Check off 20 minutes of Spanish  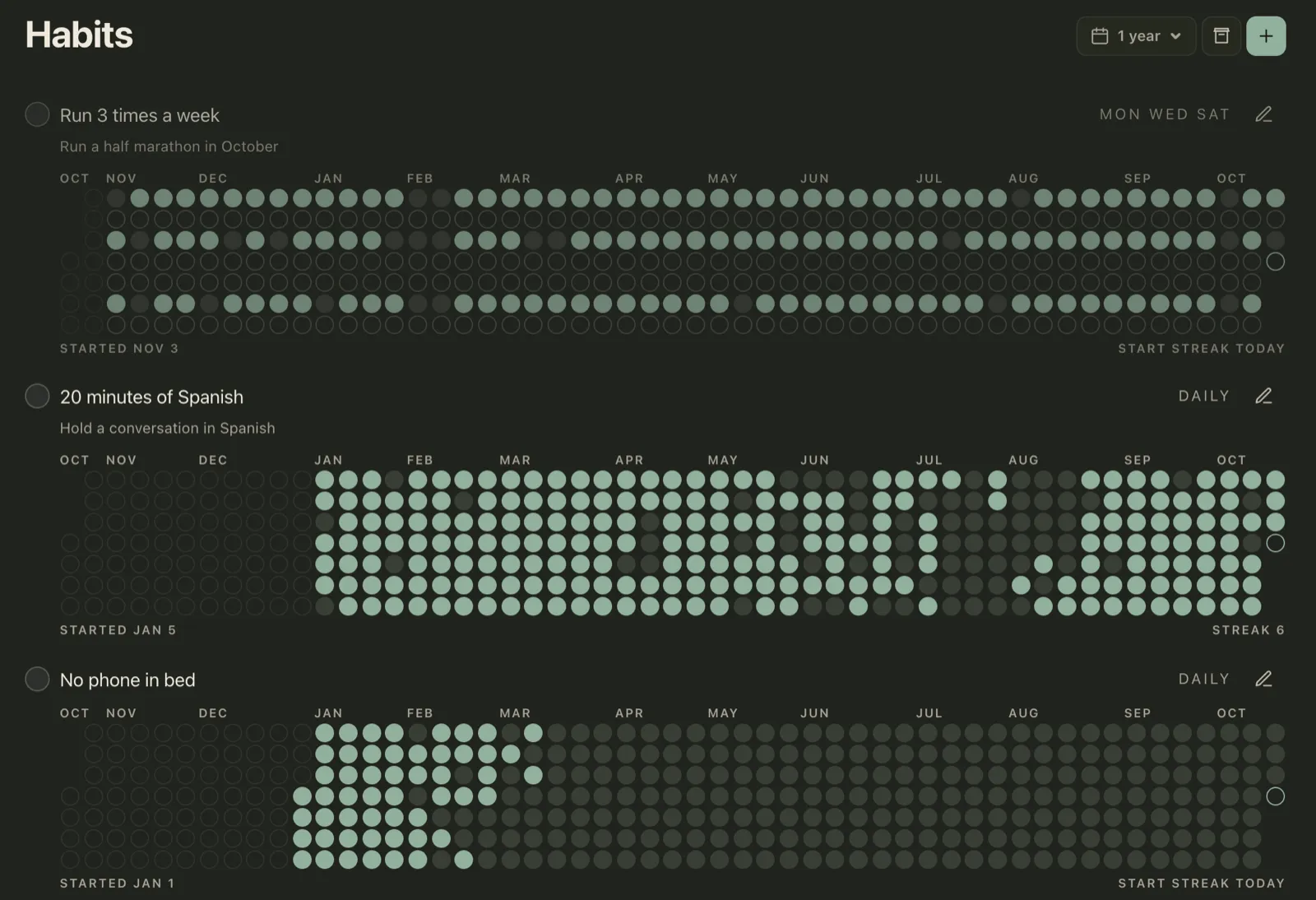37,396
